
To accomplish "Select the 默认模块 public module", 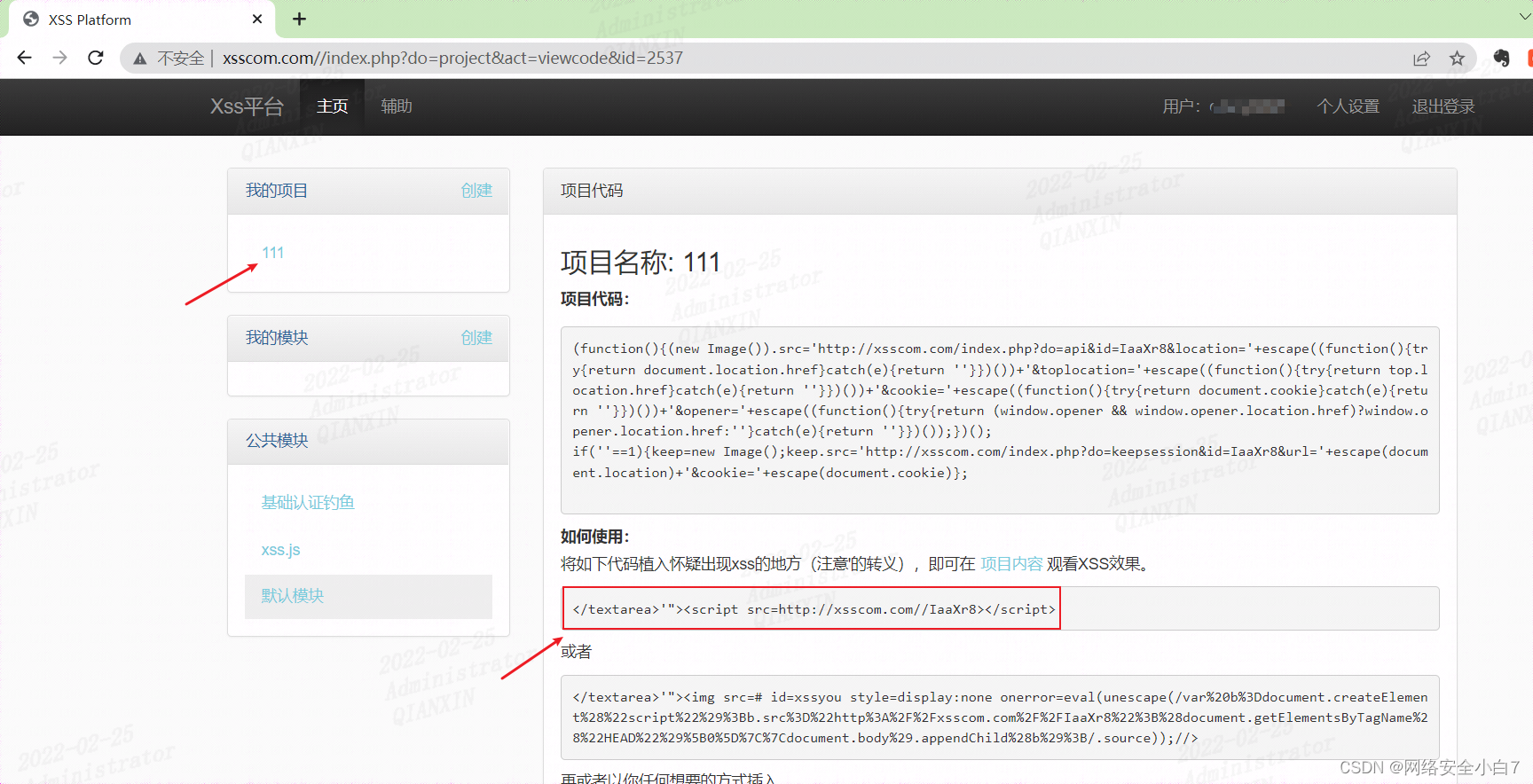I will 369,596.
